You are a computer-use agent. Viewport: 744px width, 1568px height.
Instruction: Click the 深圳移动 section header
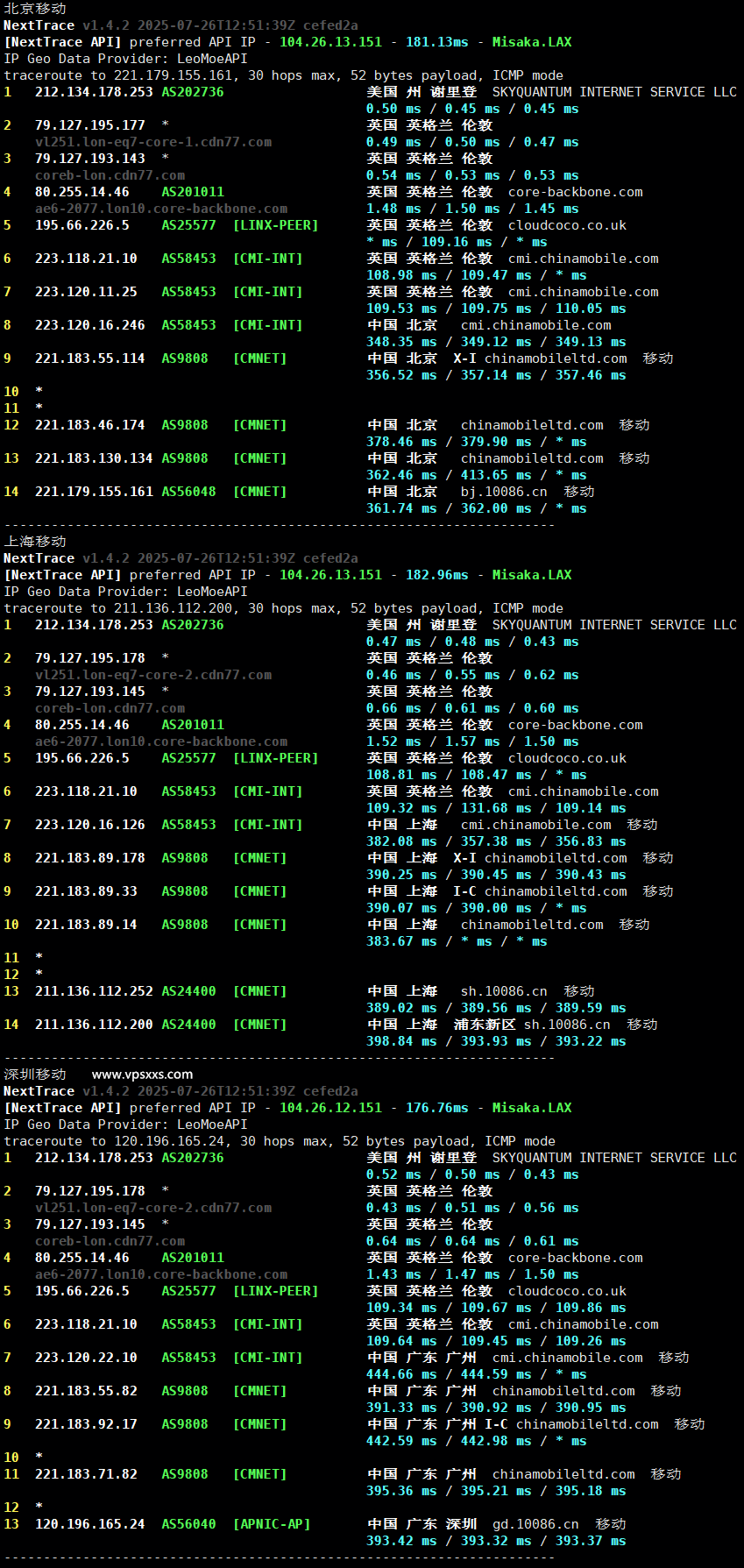pyautogui.click(x=35, y=1075)
